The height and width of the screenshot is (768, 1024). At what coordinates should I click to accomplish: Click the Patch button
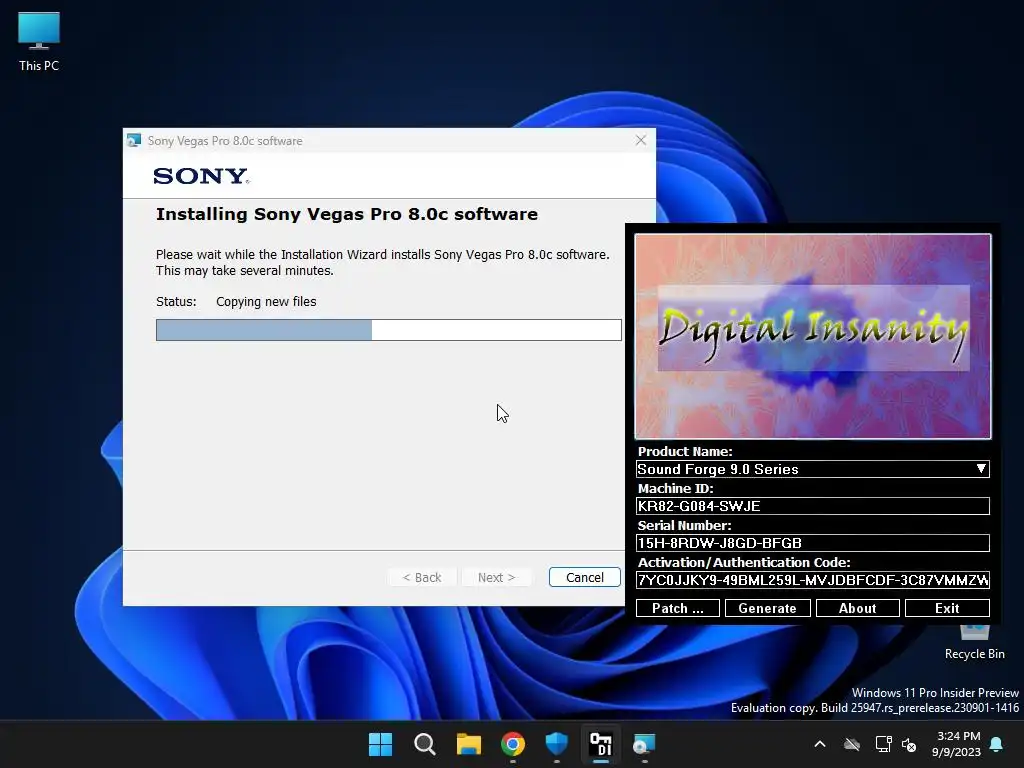[x=678, y=608]
